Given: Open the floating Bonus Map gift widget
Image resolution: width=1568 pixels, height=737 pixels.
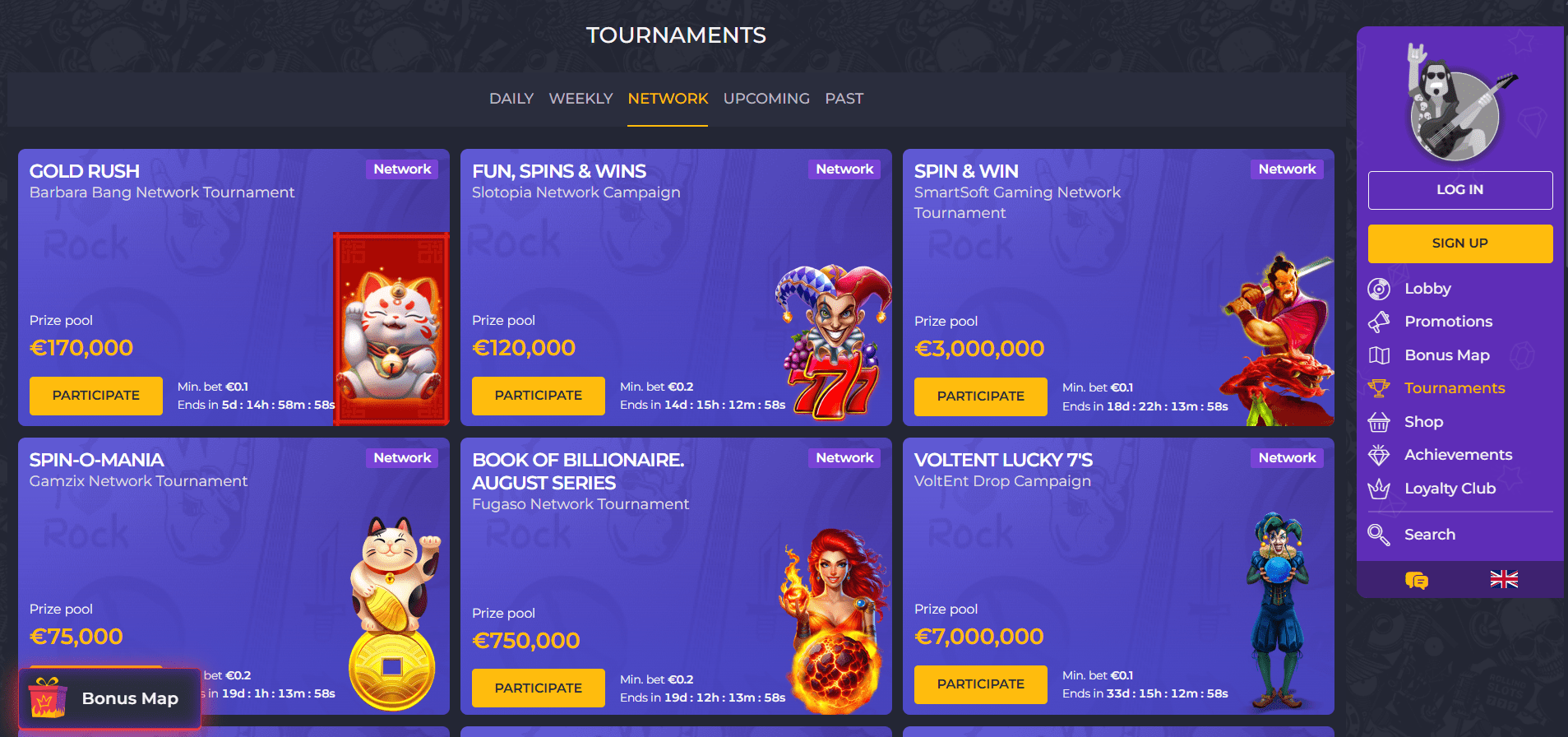Looking at the screenshot, I should point(109,698).
